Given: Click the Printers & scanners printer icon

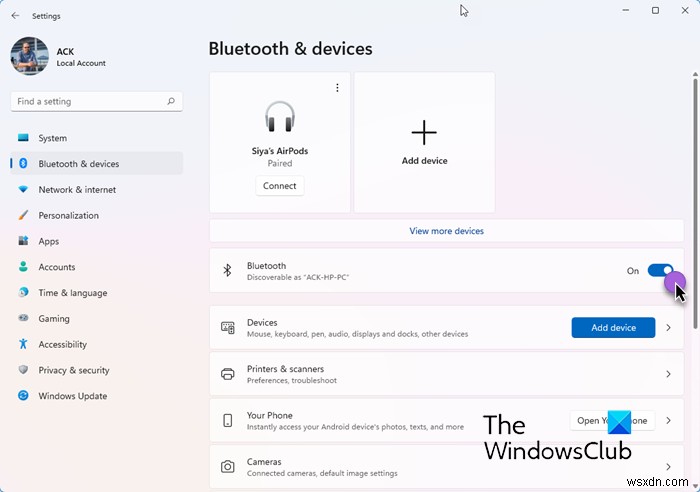Looking at the screenshot, I should pyautogui.click(x=228, y=374).
